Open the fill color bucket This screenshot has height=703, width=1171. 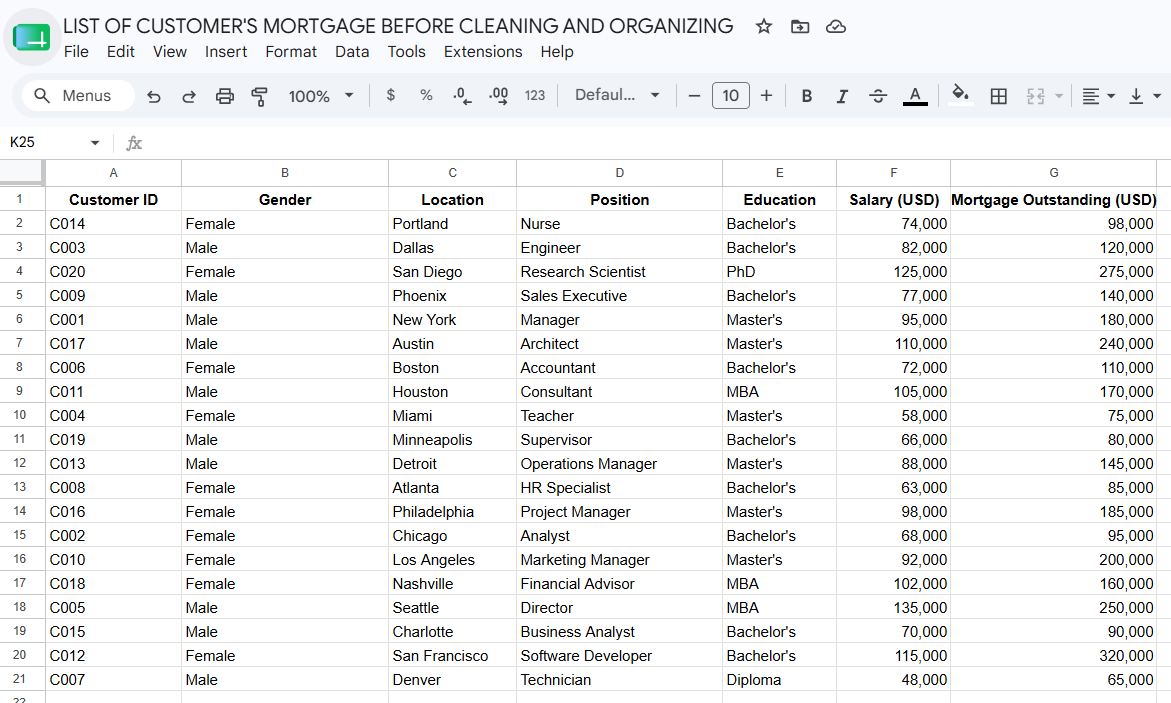[960, 95]
